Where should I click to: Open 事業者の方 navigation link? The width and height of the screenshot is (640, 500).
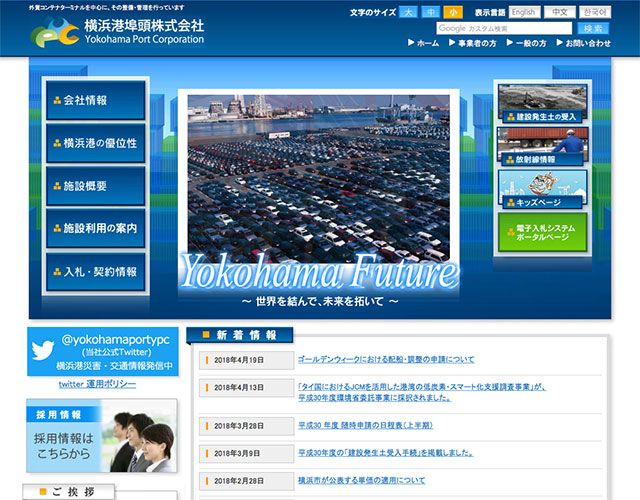[473, 43]
